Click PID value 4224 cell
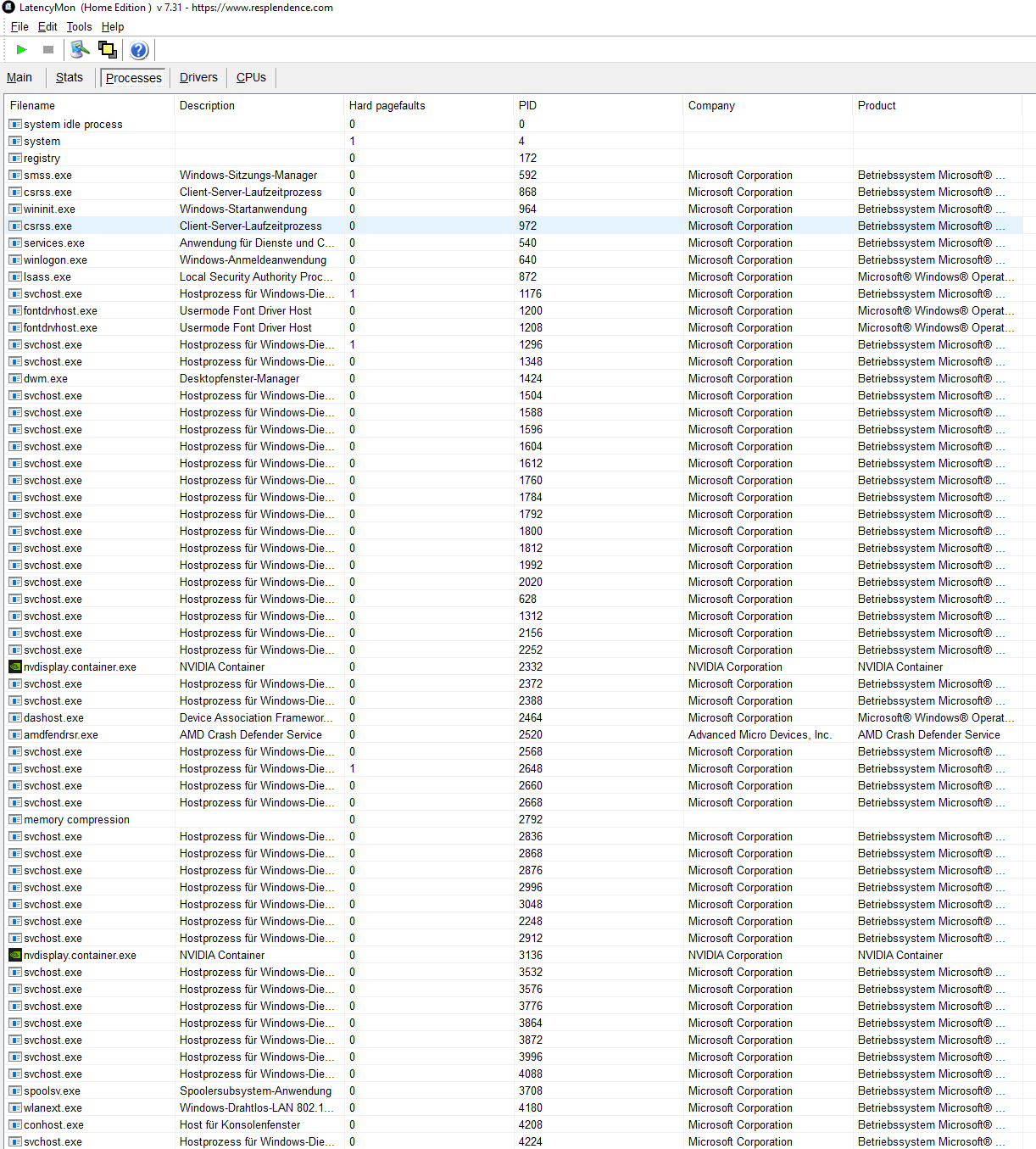 click(x=531, y=1141)
